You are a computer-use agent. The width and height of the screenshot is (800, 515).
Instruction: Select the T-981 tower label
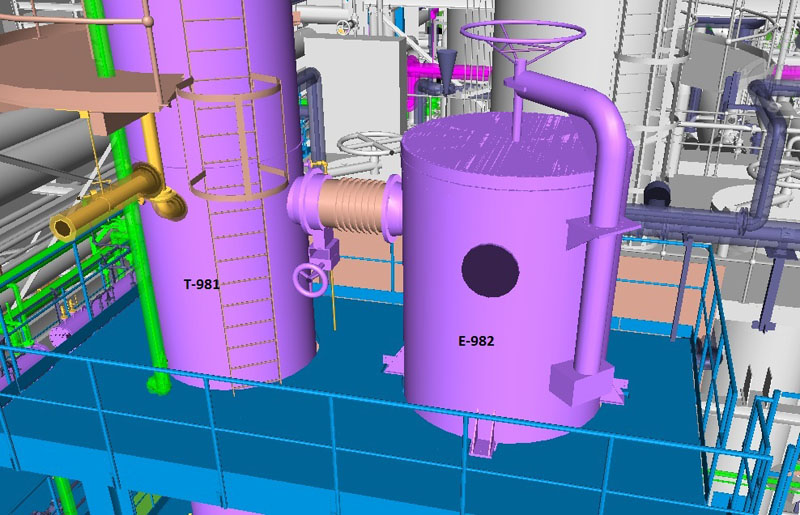click(x=202, y=284)
